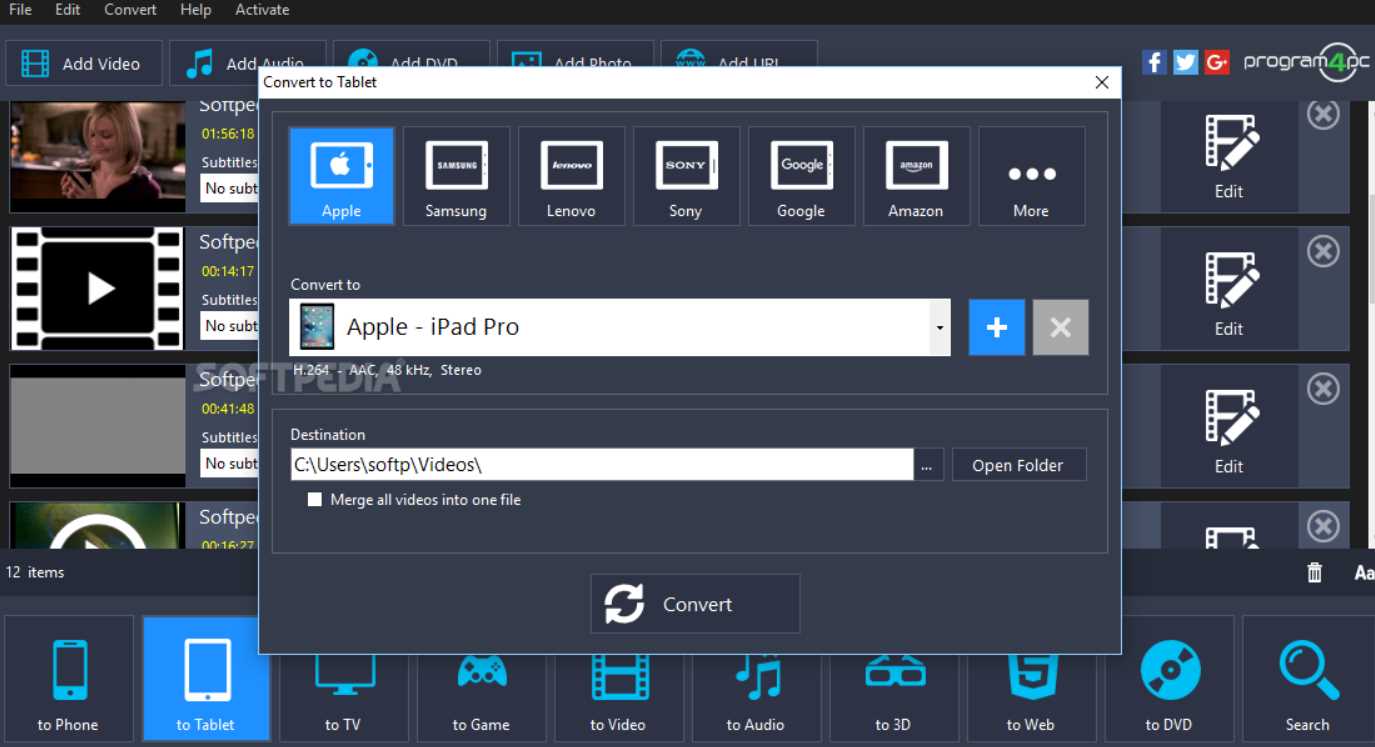Open the subtitles dropdown for the 00:14:17 video
Image resolution: width=1375 pixels, height=747 pixels.
point(229,325)
